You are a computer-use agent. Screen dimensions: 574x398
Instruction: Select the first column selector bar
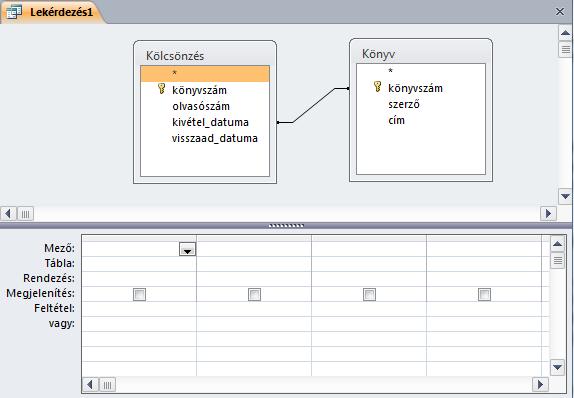click(x=139, y=238)
